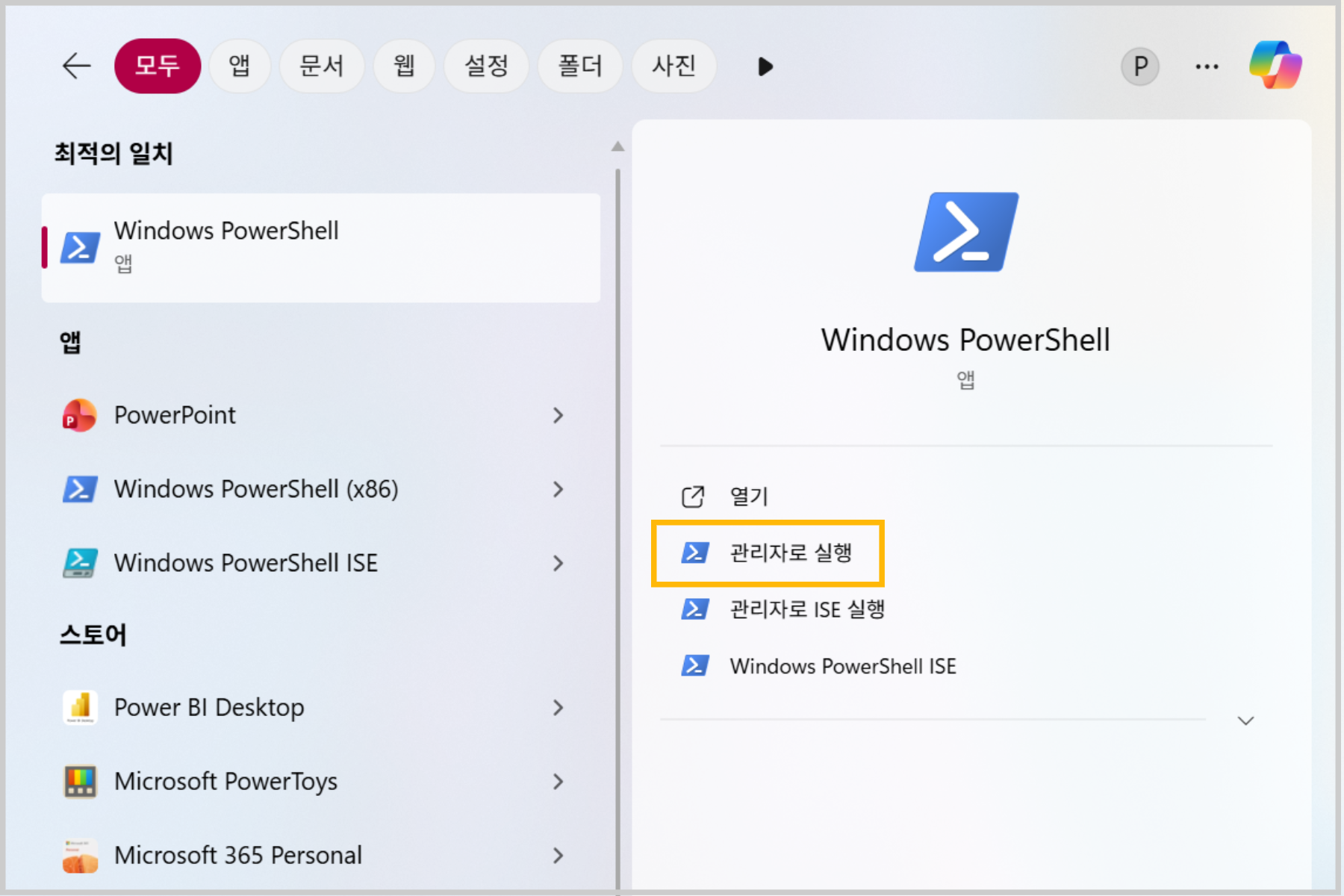1344x896 pixels.
Task: Click the P account avatar
Action: 1140,66
